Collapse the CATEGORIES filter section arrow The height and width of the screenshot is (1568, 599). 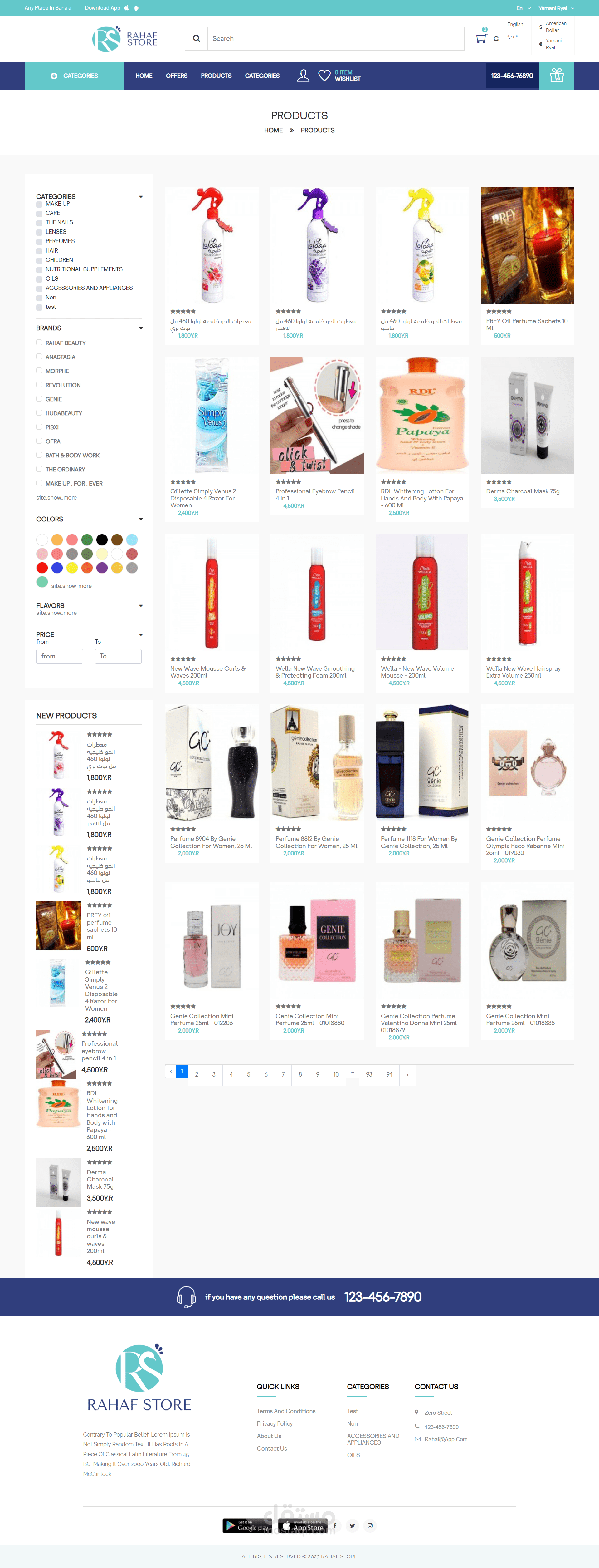click(140, 197)
